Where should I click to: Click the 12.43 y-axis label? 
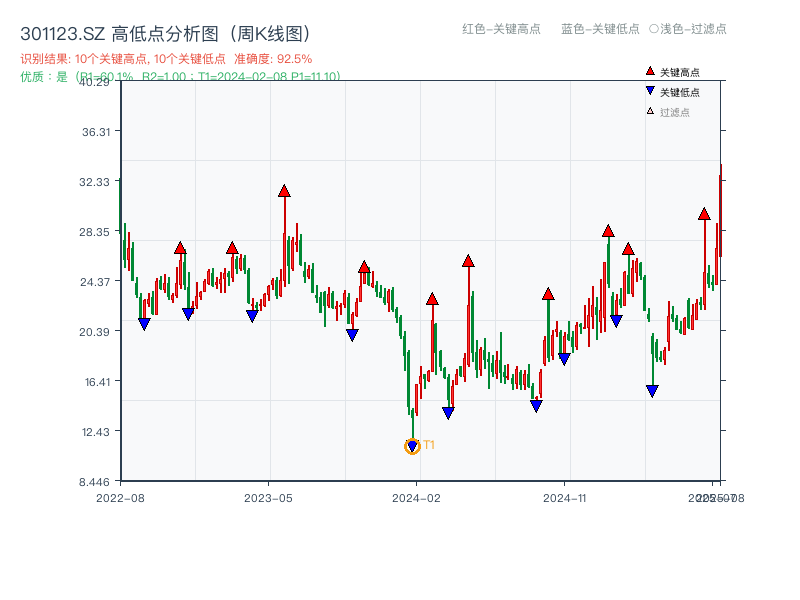coord(96,432)
